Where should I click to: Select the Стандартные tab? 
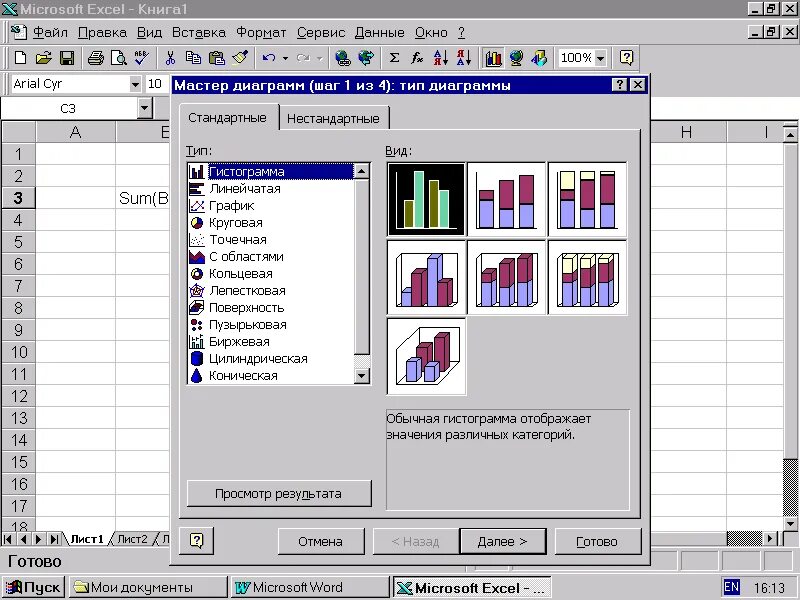(228, 117)
